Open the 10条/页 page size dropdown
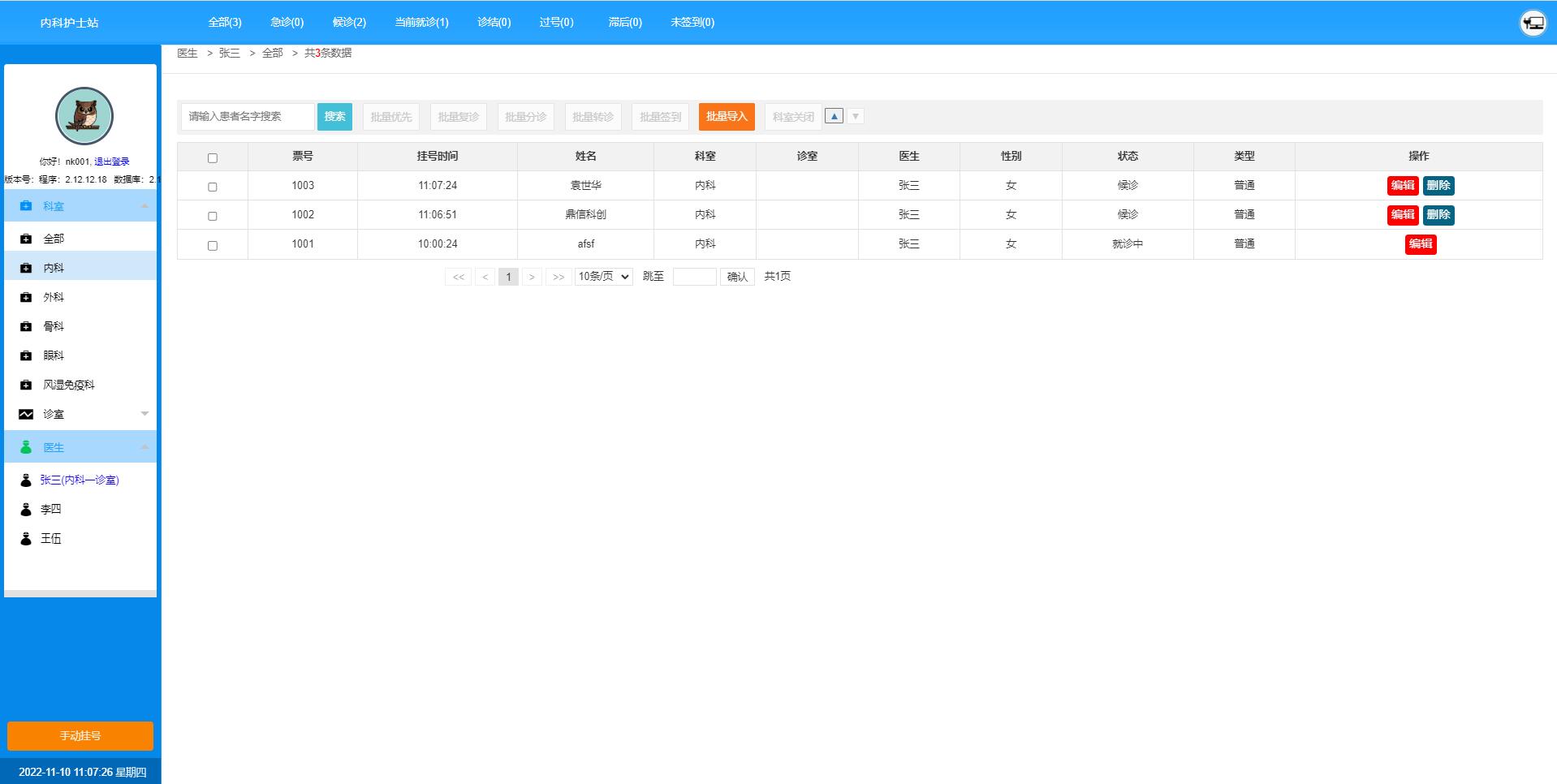 coord(603,277)
